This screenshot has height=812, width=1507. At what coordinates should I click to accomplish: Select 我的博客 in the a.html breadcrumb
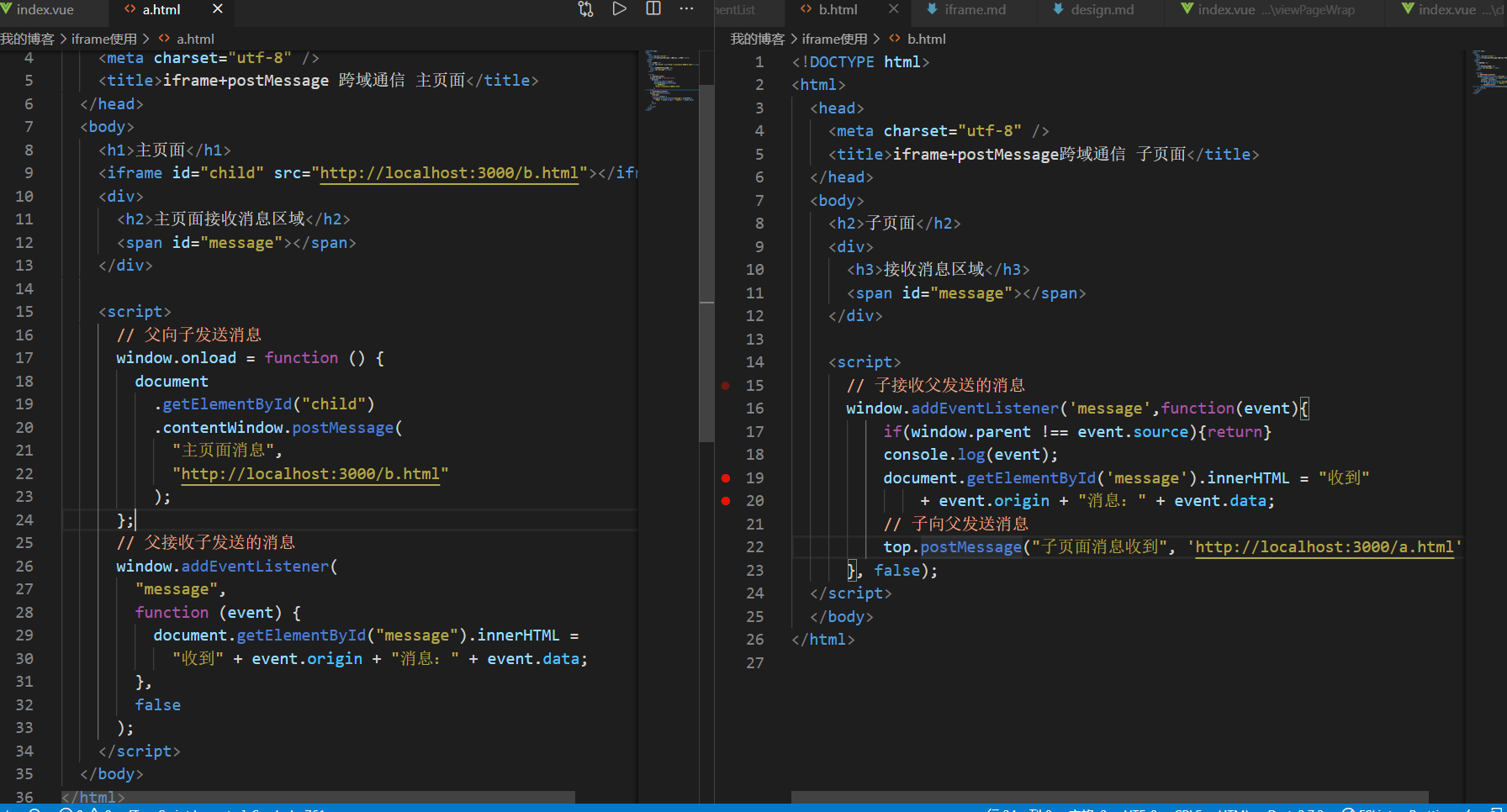[27, 39]
